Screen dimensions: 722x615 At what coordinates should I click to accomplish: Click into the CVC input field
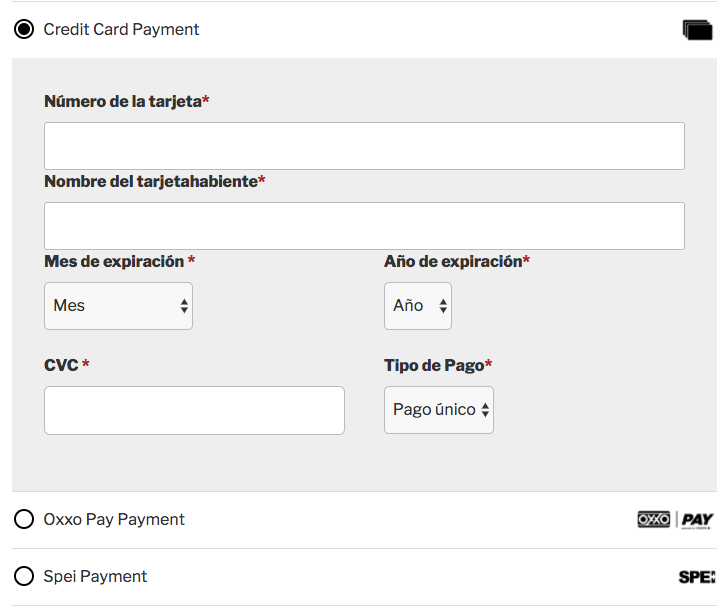click(x=194, y=410)
